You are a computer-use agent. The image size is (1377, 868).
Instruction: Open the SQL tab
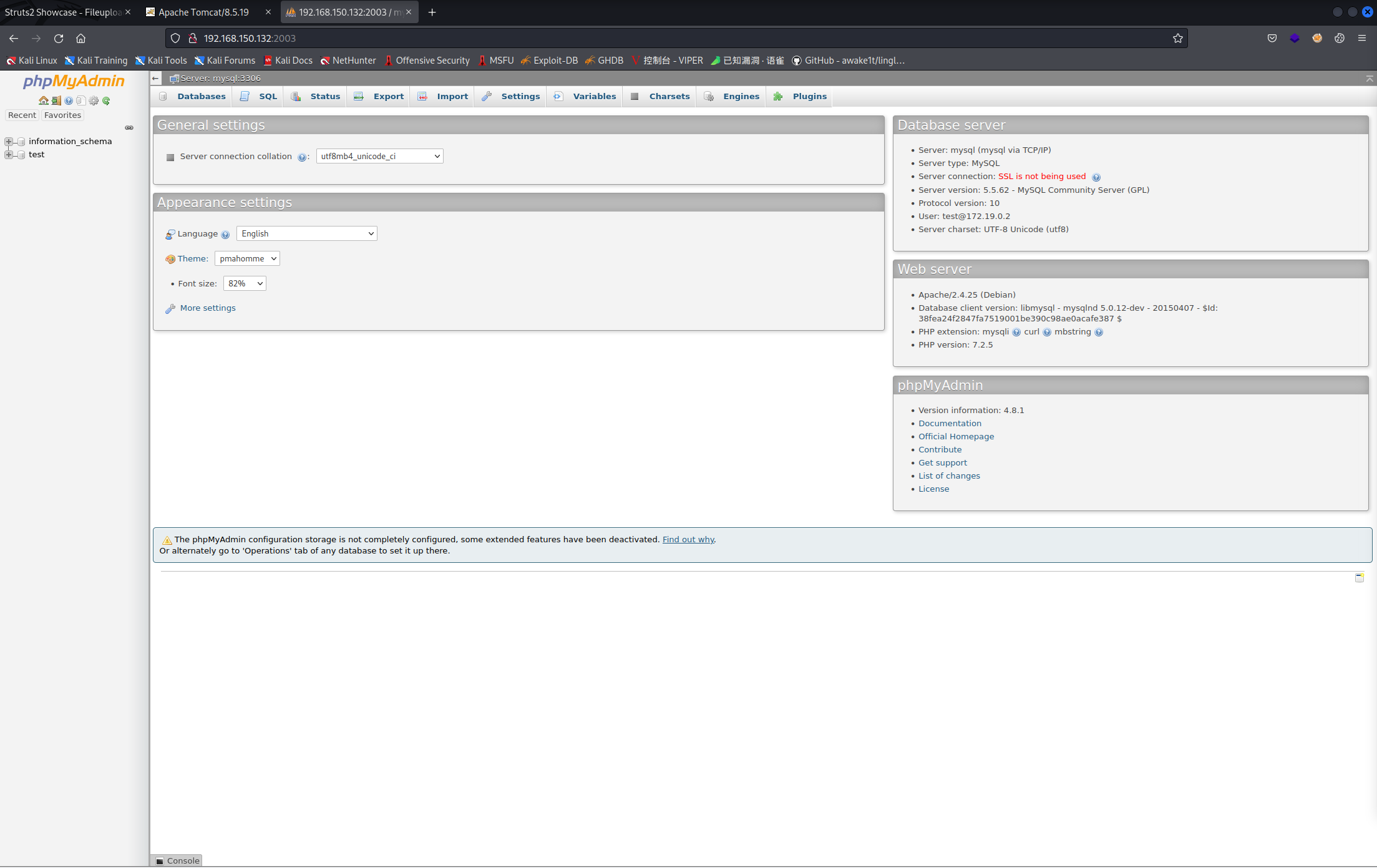click(259, 97)
